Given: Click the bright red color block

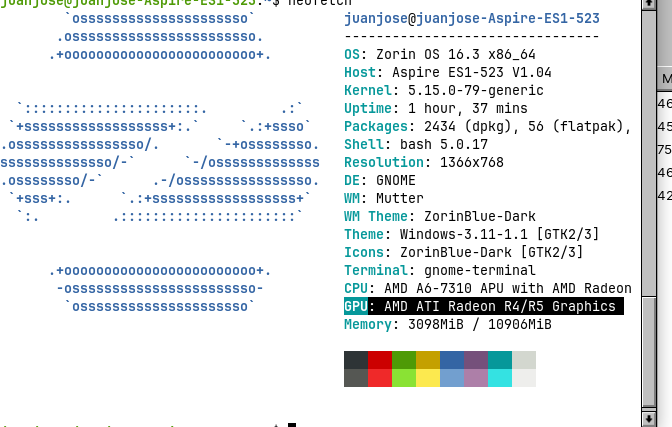Looking at the screenshot, I should pyautogui.click(x=380, y=378).
